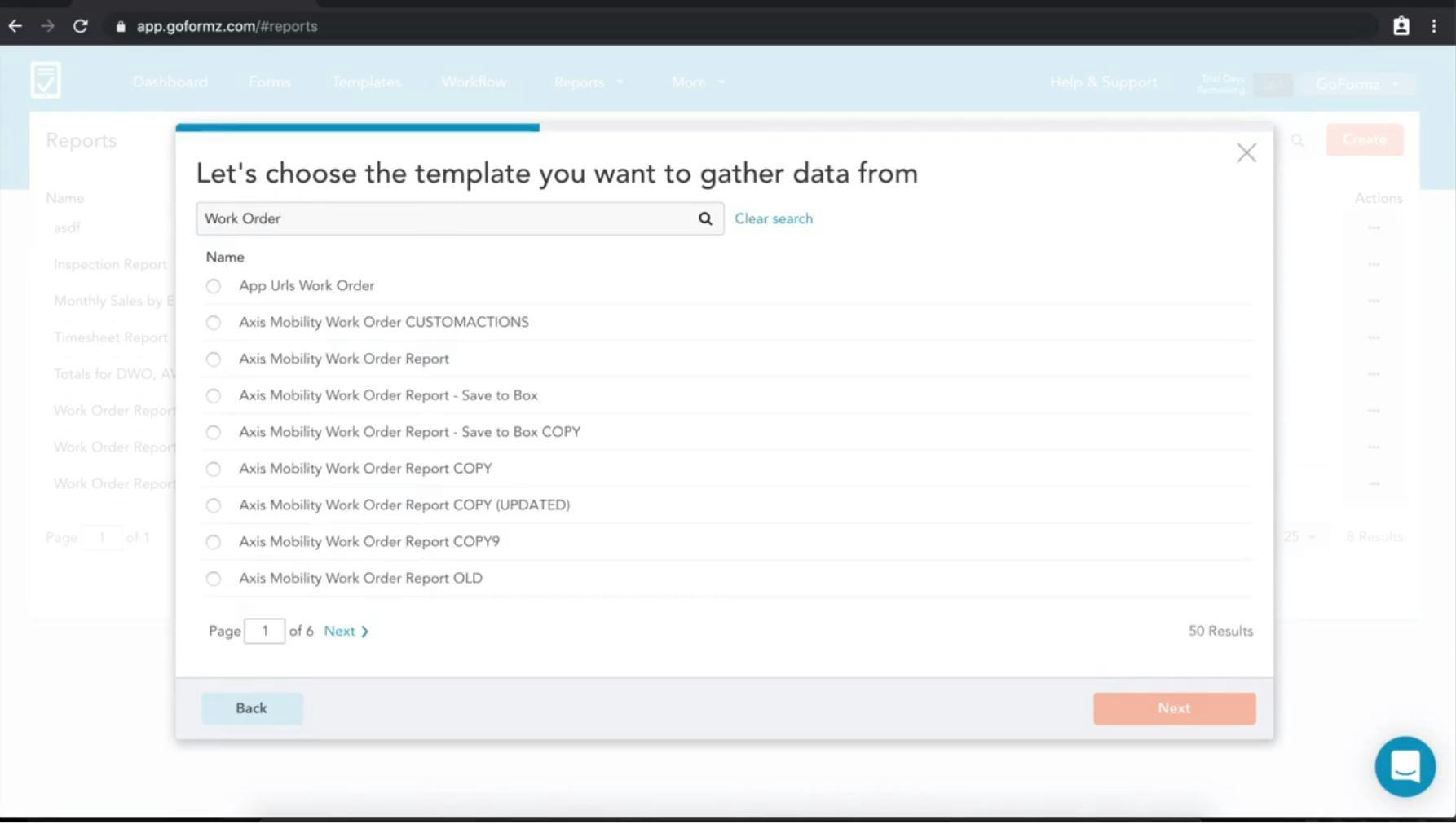Open the intercom chat bubble

click(1405, 766)
